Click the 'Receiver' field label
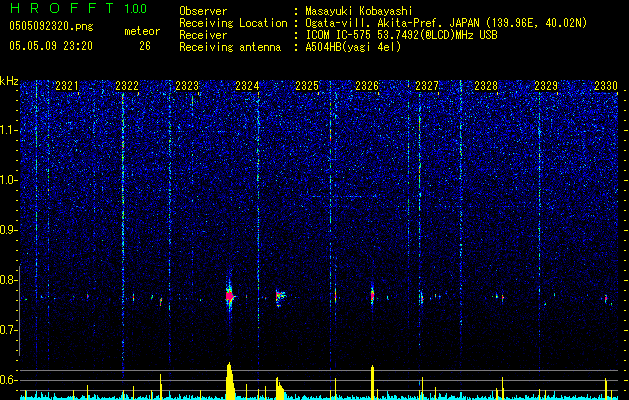The image size is (629, 400). pos(203,35)
